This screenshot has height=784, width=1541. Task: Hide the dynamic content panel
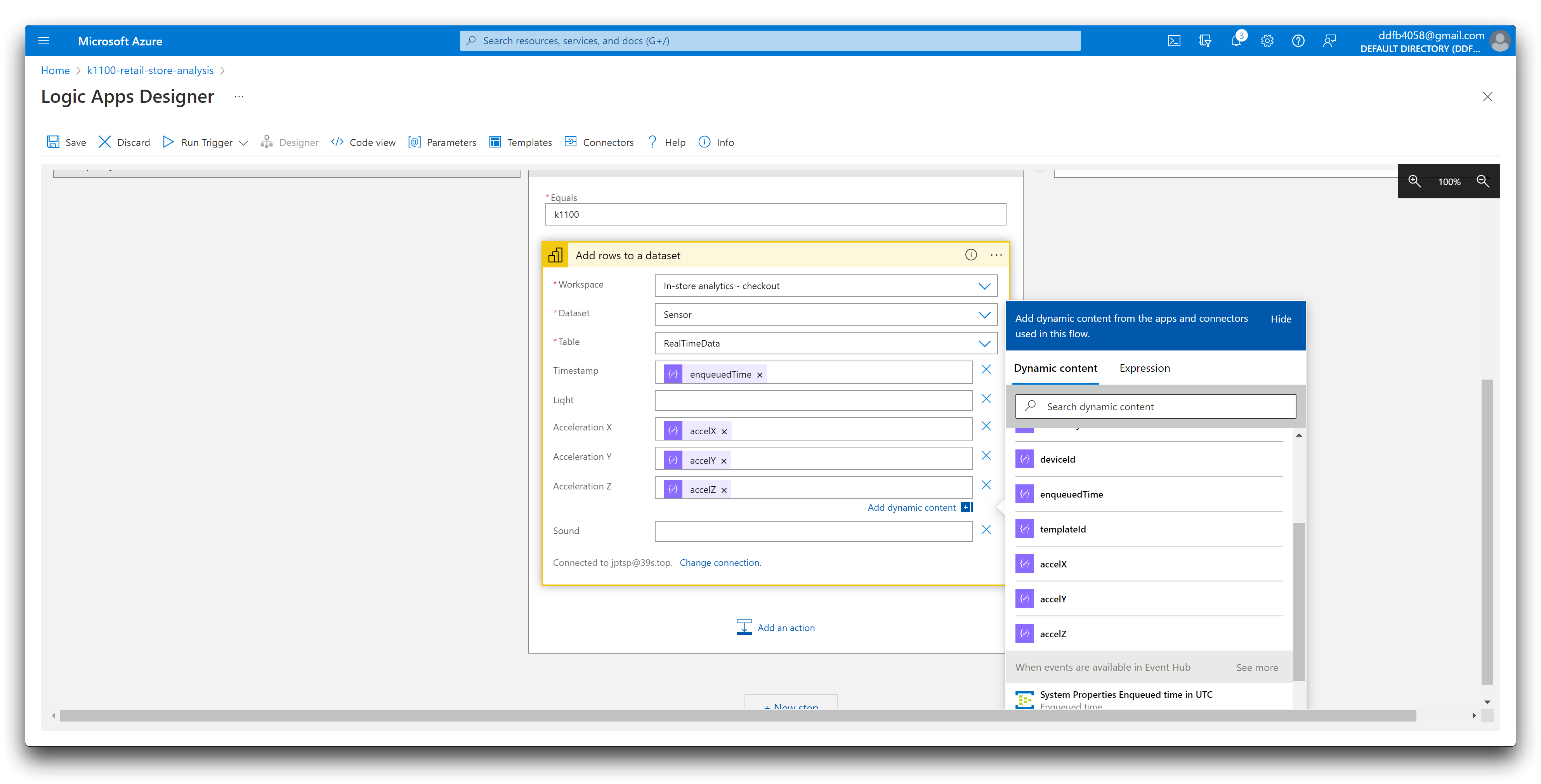(1280, 319)
